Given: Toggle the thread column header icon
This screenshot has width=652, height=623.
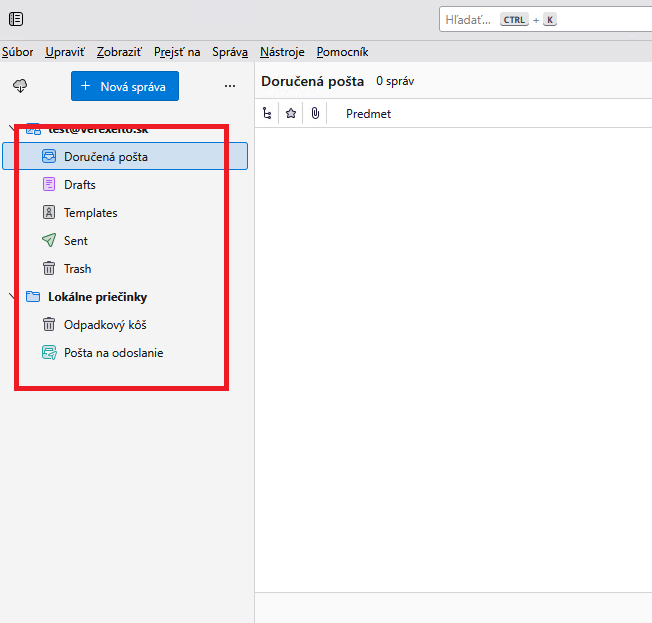Looking at the screenshot, I should tap(267, 114).
